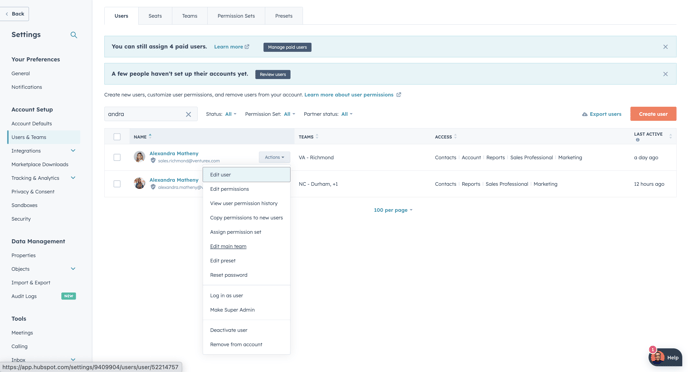Screen dimensions: 688x372
Task: Click the Review users button
Action: pos(272,74)
